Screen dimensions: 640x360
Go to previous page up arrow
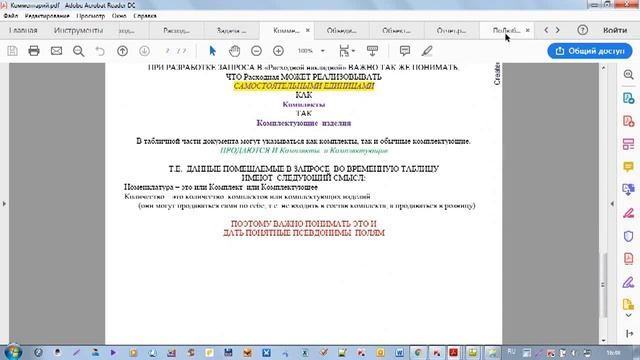[122, 51]
